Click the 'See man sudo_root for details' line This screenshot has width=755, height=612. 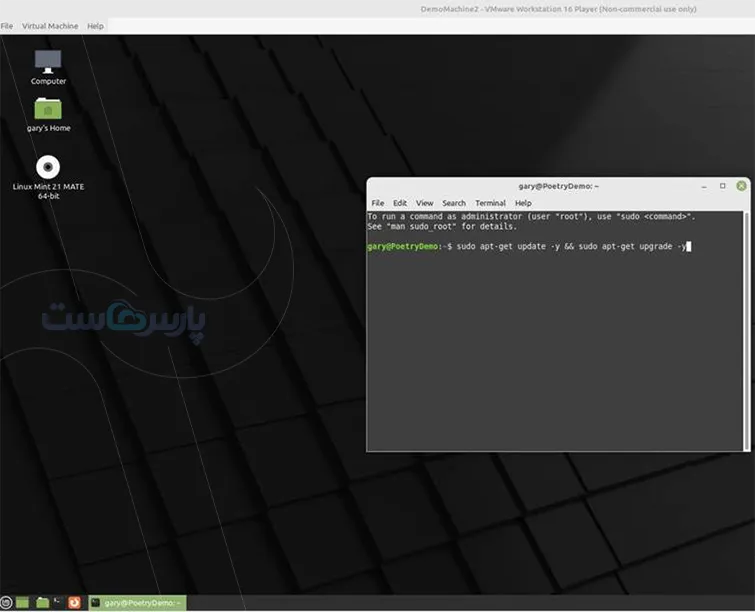(x=442, y=226)
